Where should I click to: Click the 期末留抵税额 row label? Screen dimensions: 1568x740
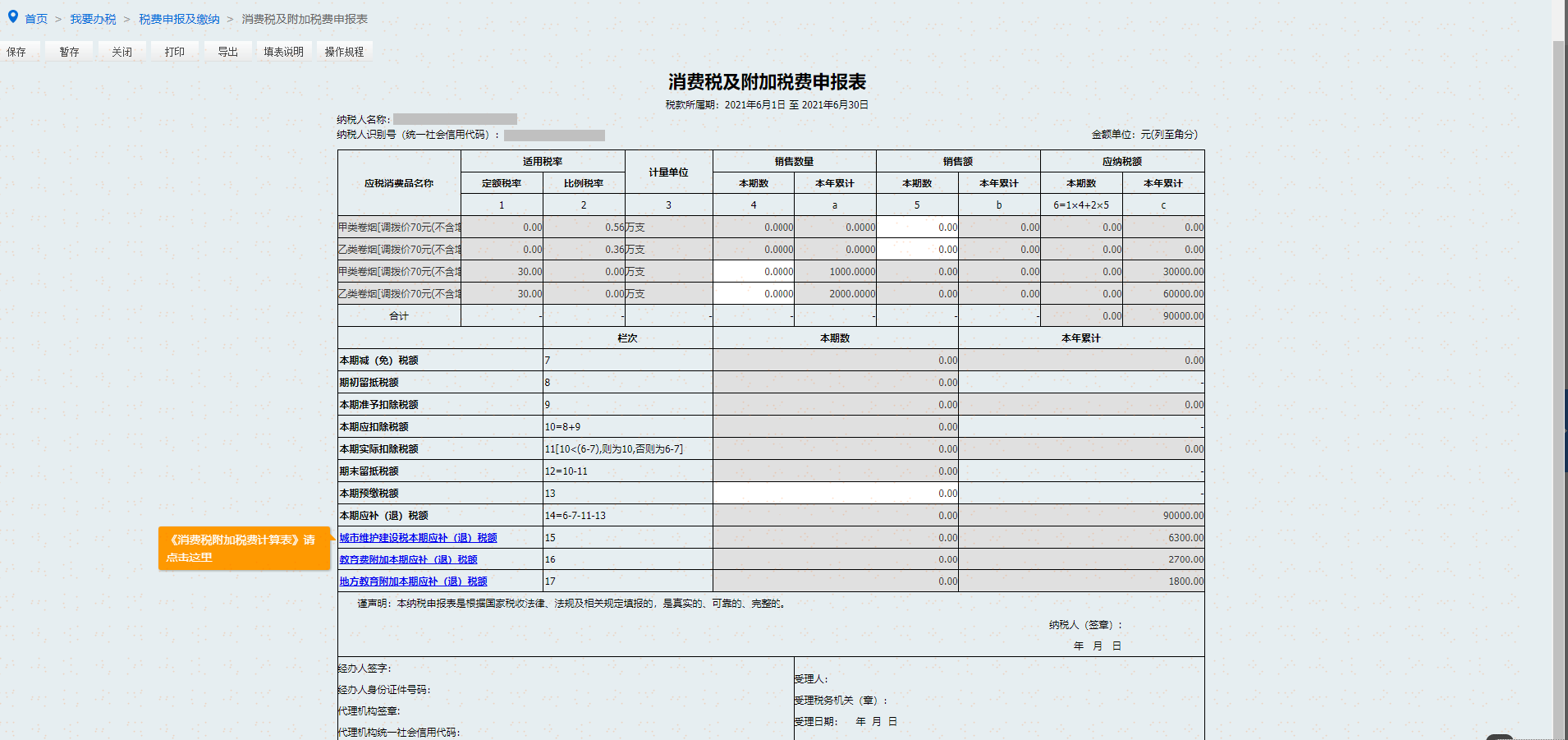[x=369, y=471]
